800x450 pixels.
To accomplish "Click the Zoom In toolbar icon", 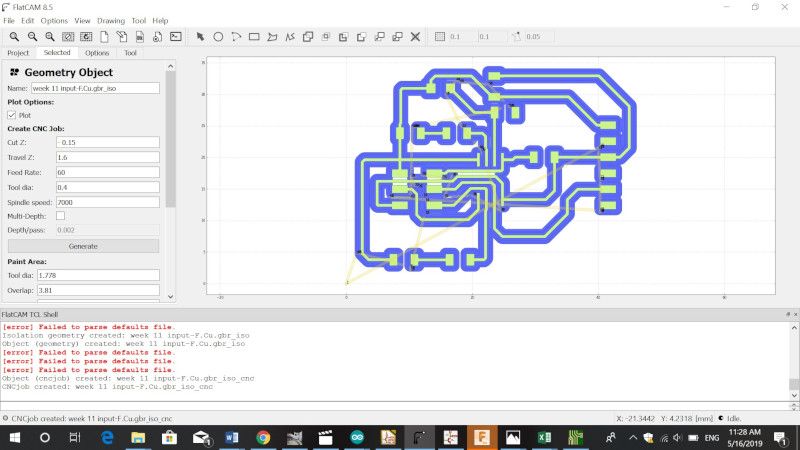I will [50, 37].
